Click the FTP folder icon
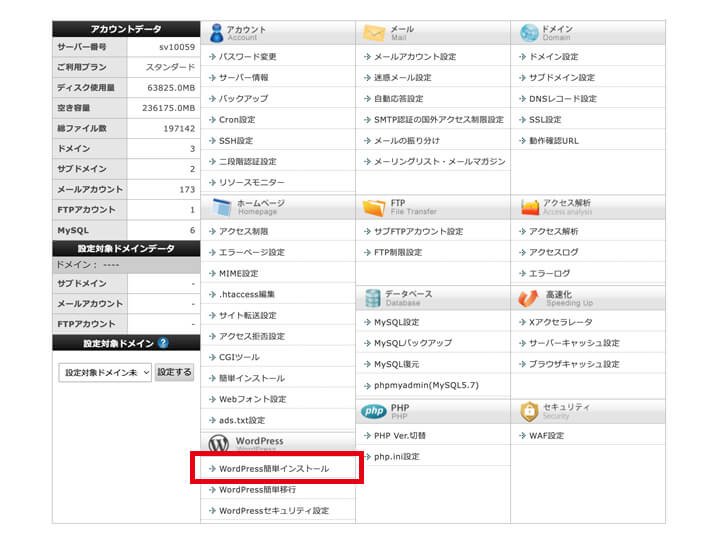 [x=374, y=207]
